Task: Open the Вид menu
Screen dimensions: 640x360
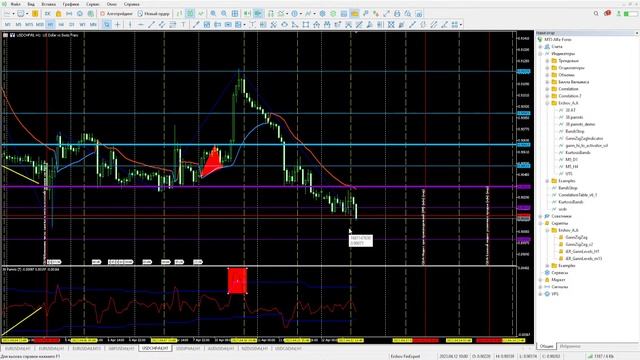Action: pos(31,4)
